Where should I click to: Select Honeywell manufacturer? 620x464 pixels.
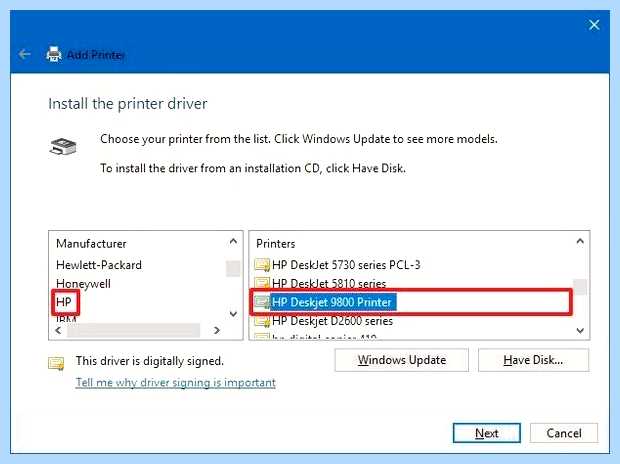point(83,284)
